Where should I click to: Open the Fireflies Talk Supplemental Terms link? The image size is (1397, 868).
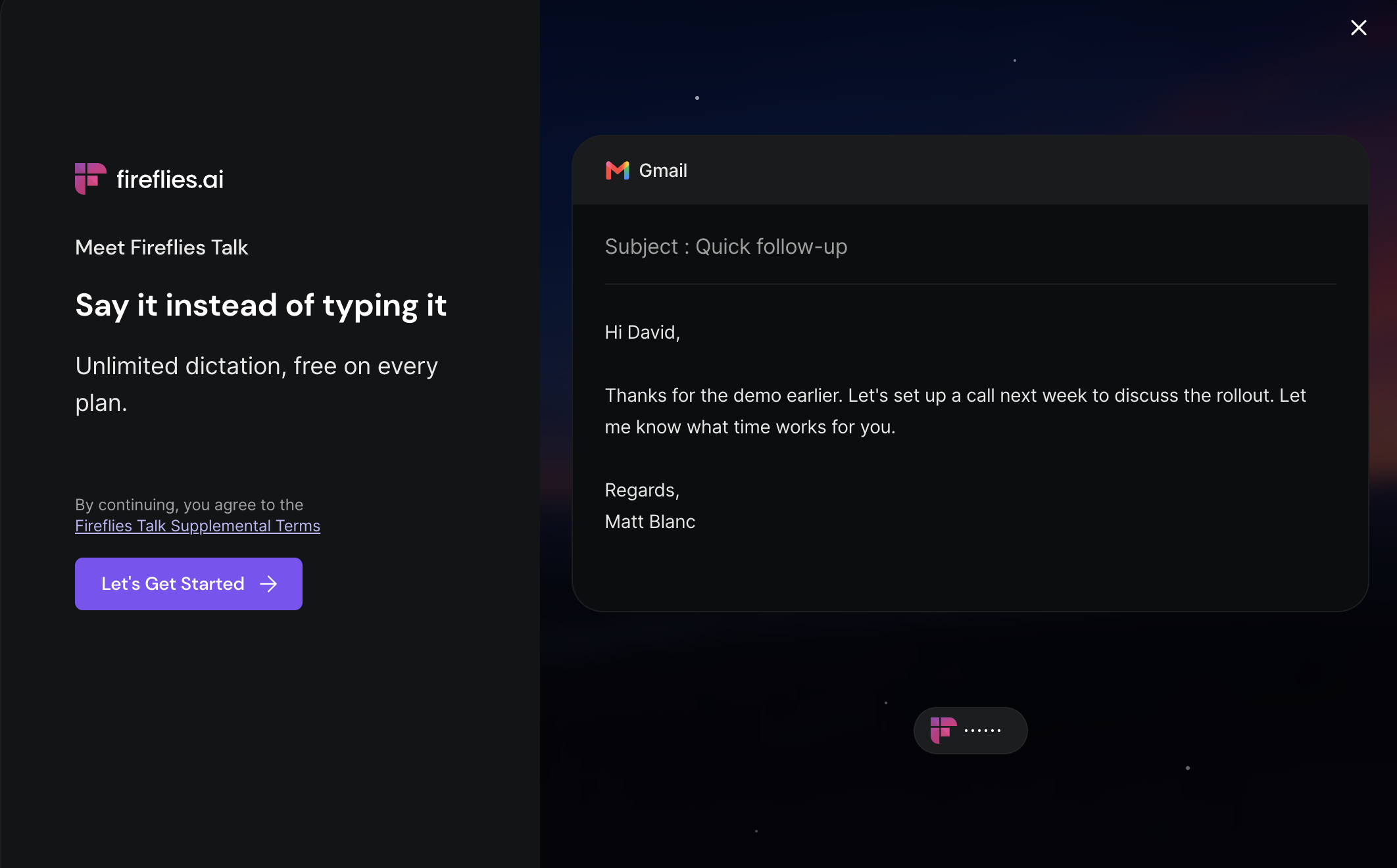(x=197, y=526)
